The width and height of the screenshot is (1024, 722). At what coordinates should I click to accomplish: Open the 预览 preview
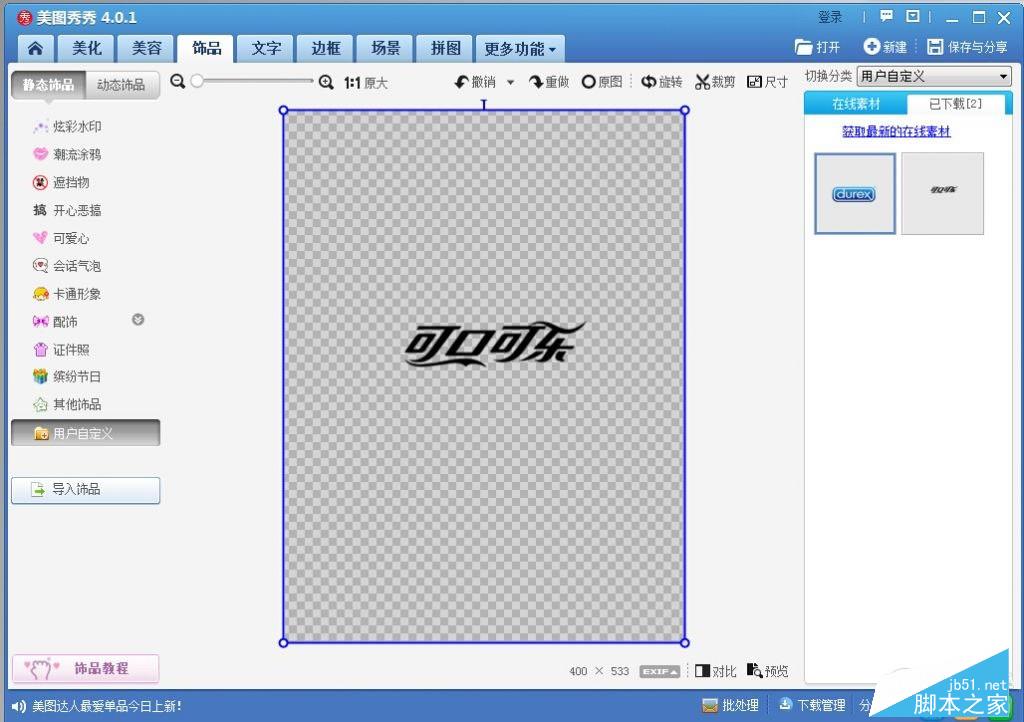coord(767,671)
